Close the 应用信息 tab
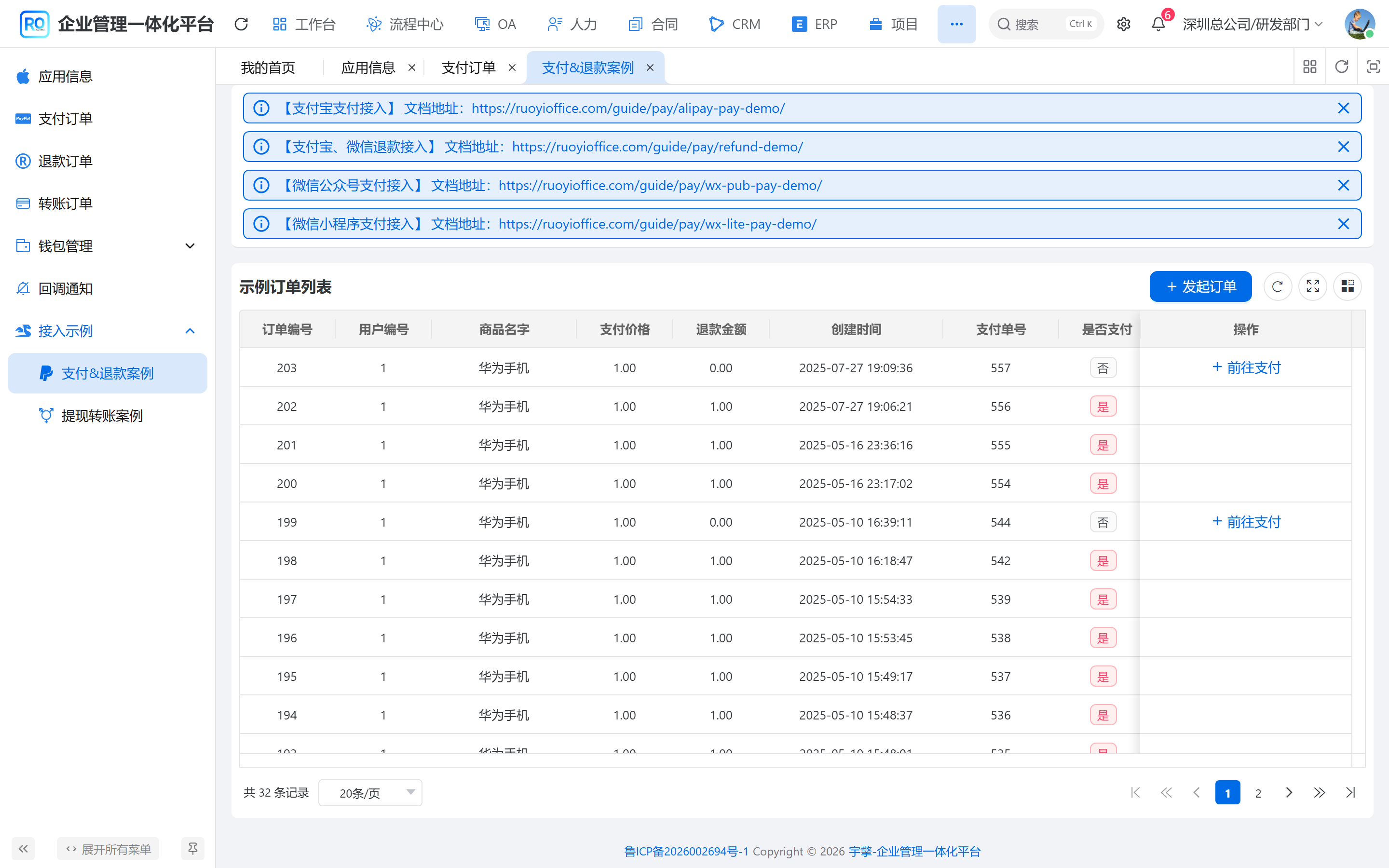 411,68
